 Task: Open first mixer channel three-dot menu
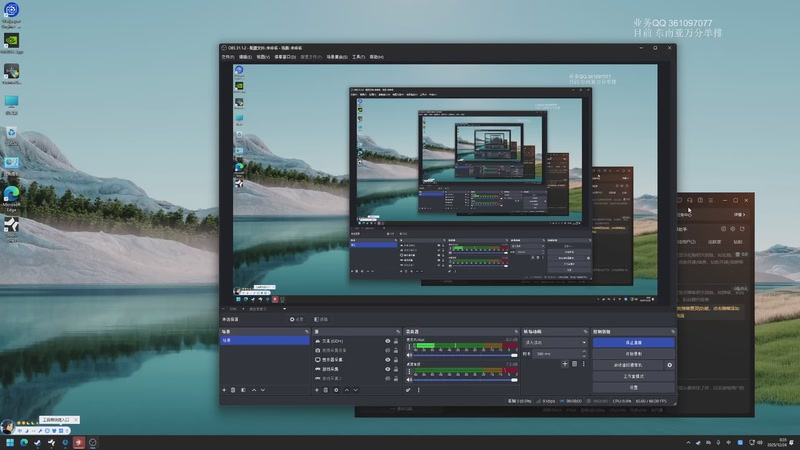pos(409,347)
